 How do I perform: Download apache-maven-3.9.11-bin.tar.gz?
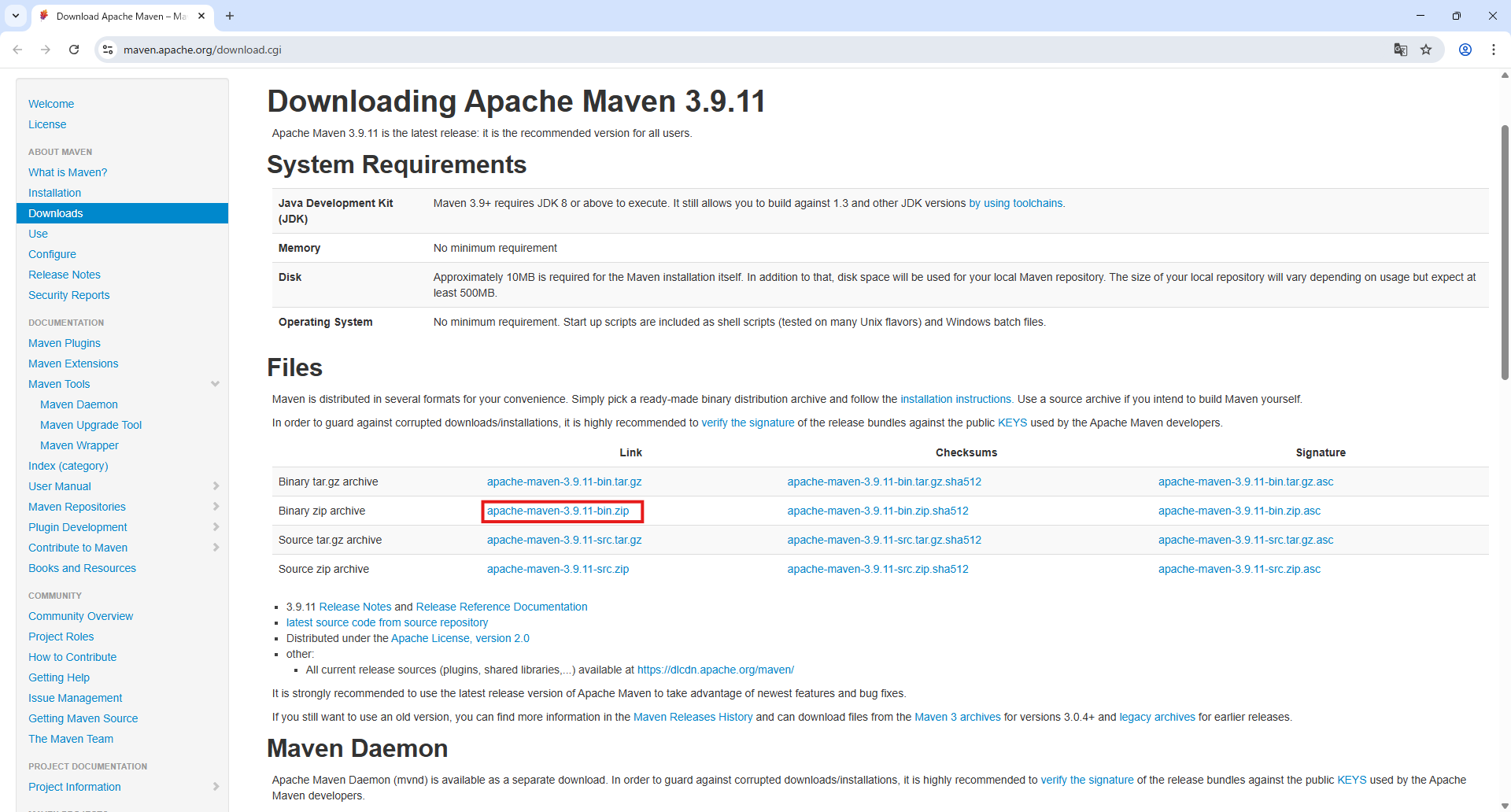564,482
